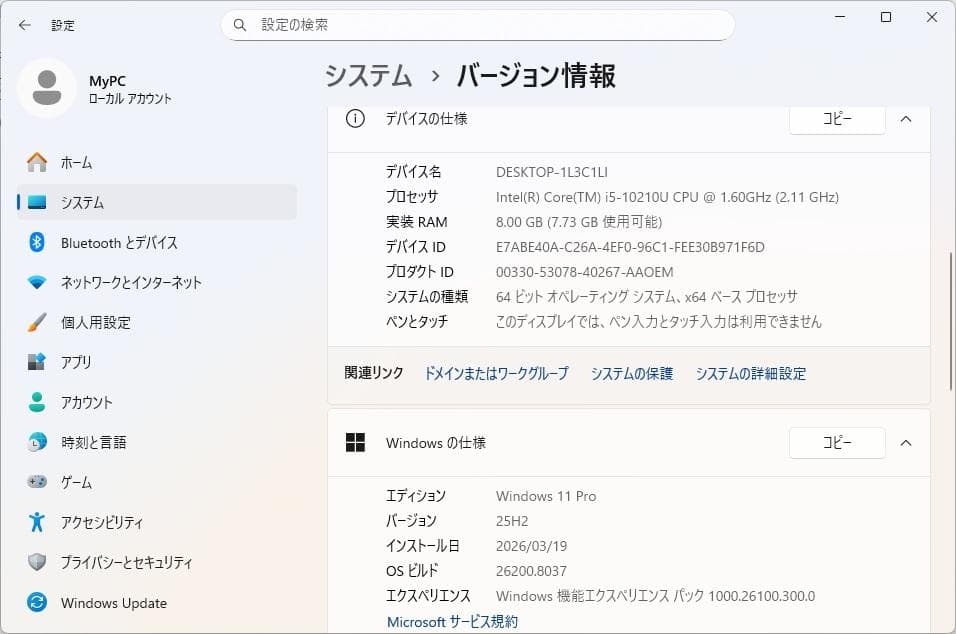Collapse the デバイスの仕様 section chevron
This screenshot has height=634, width=956.
906,119
